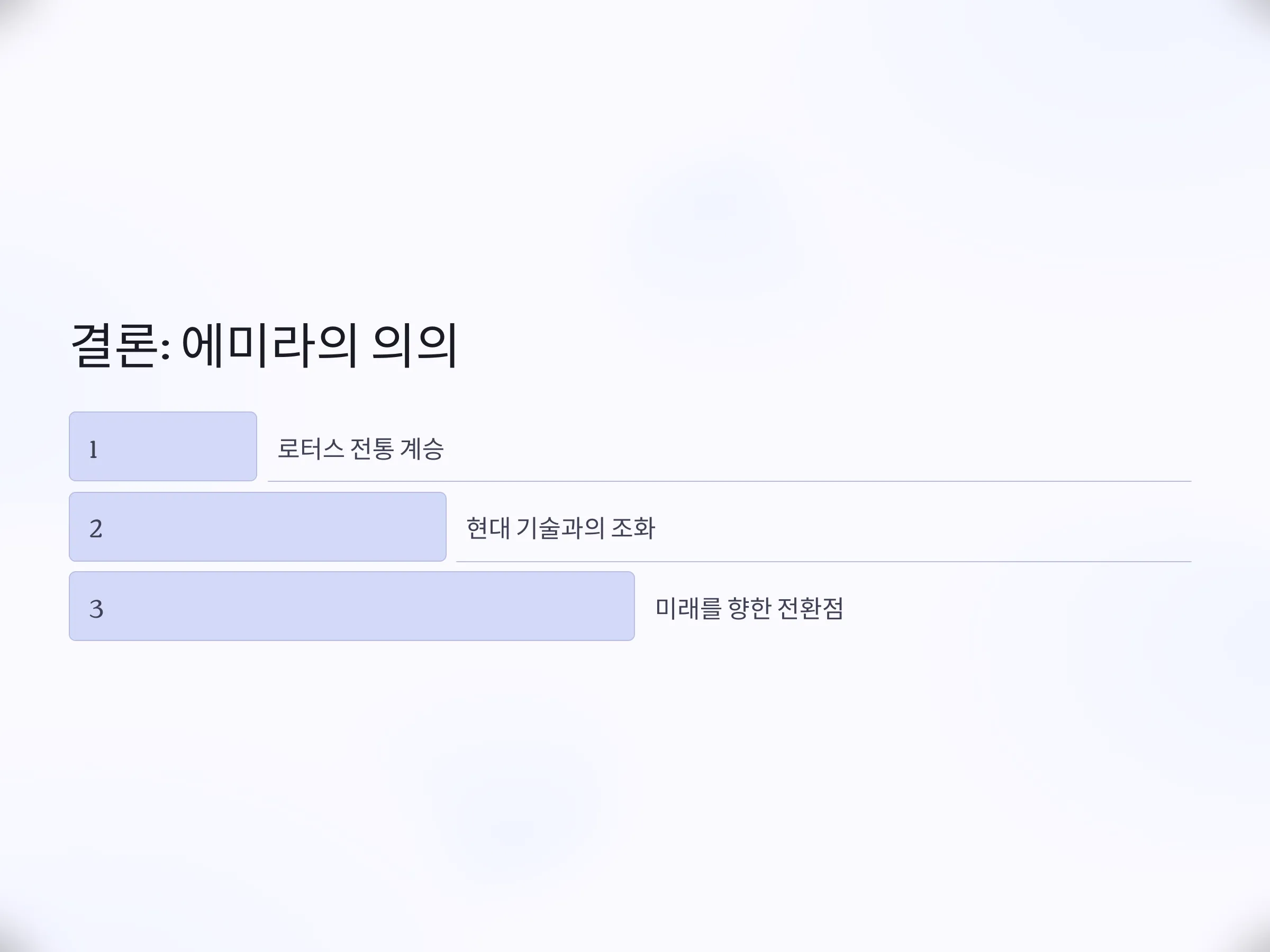Viewport: 1270px width, 952px height.
Task: Select the text '로터스 전통 계승'
Action: pyautogui.click(x=360, y=448)
